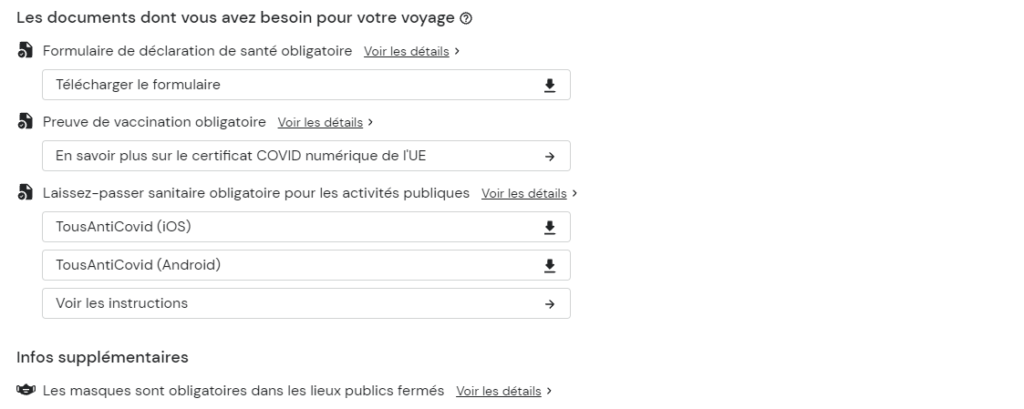The height and width of the screenshot is (409, 1024).
Task: Click the arrow icon for the EU COVID certificate
Action: tap(549, 156)
